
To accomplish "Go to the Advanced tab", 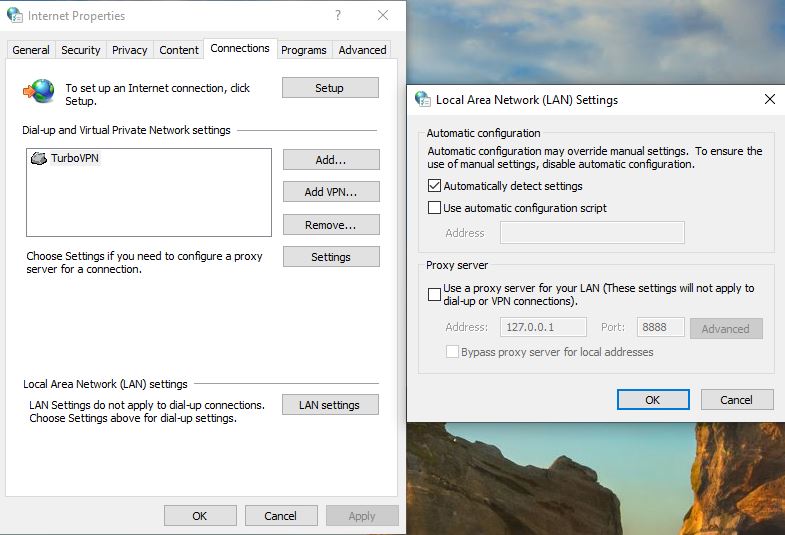I will [362, 50].
